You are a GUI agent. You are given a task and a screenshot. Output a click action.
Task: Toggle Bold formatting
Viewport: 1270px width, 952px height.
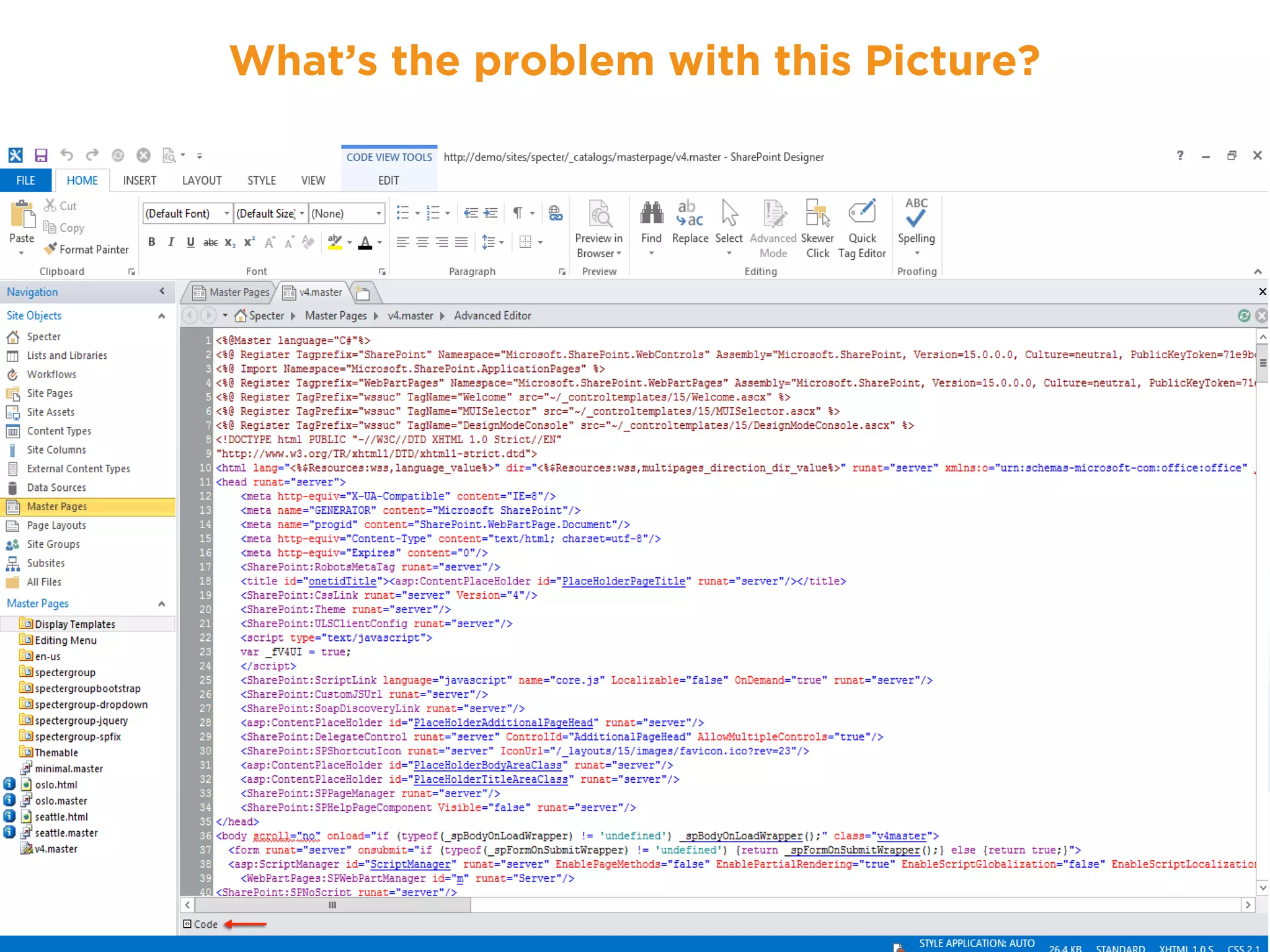(x=152, y=242)
